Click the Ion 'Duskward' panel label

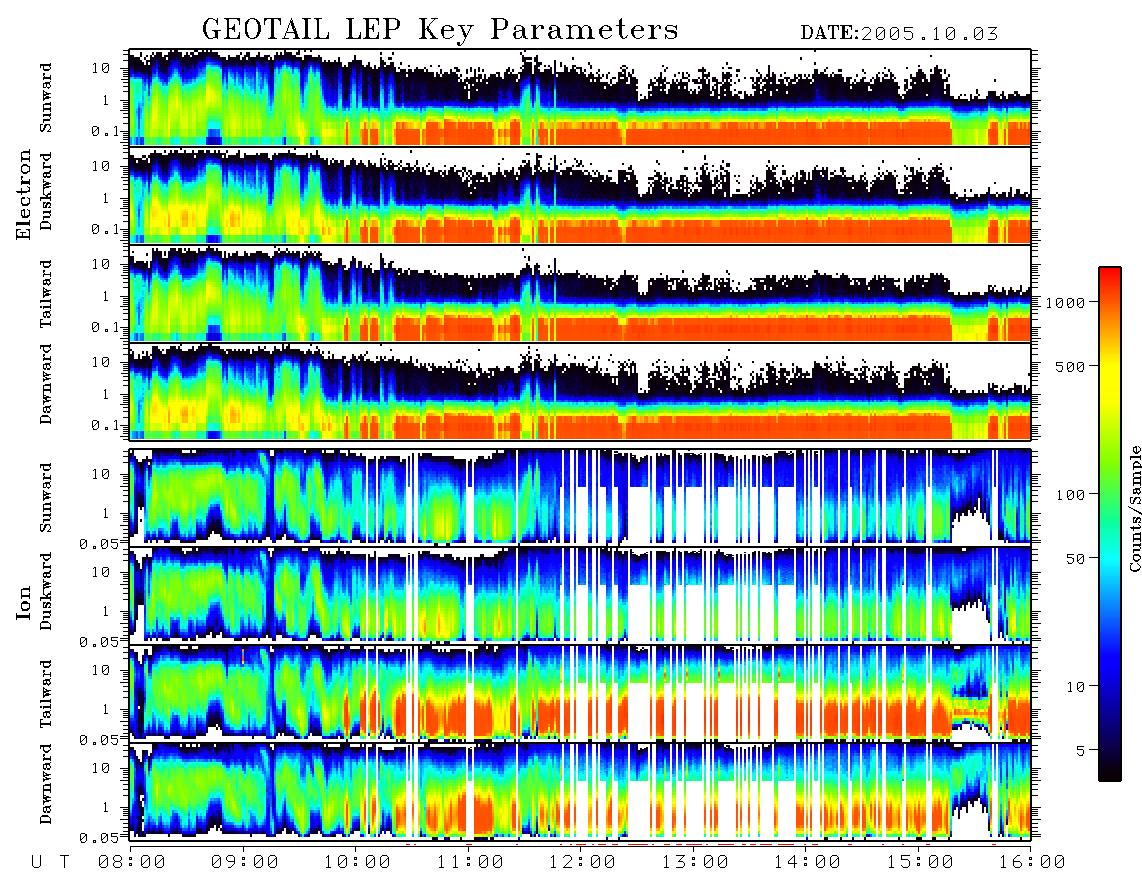click(46, 591)
